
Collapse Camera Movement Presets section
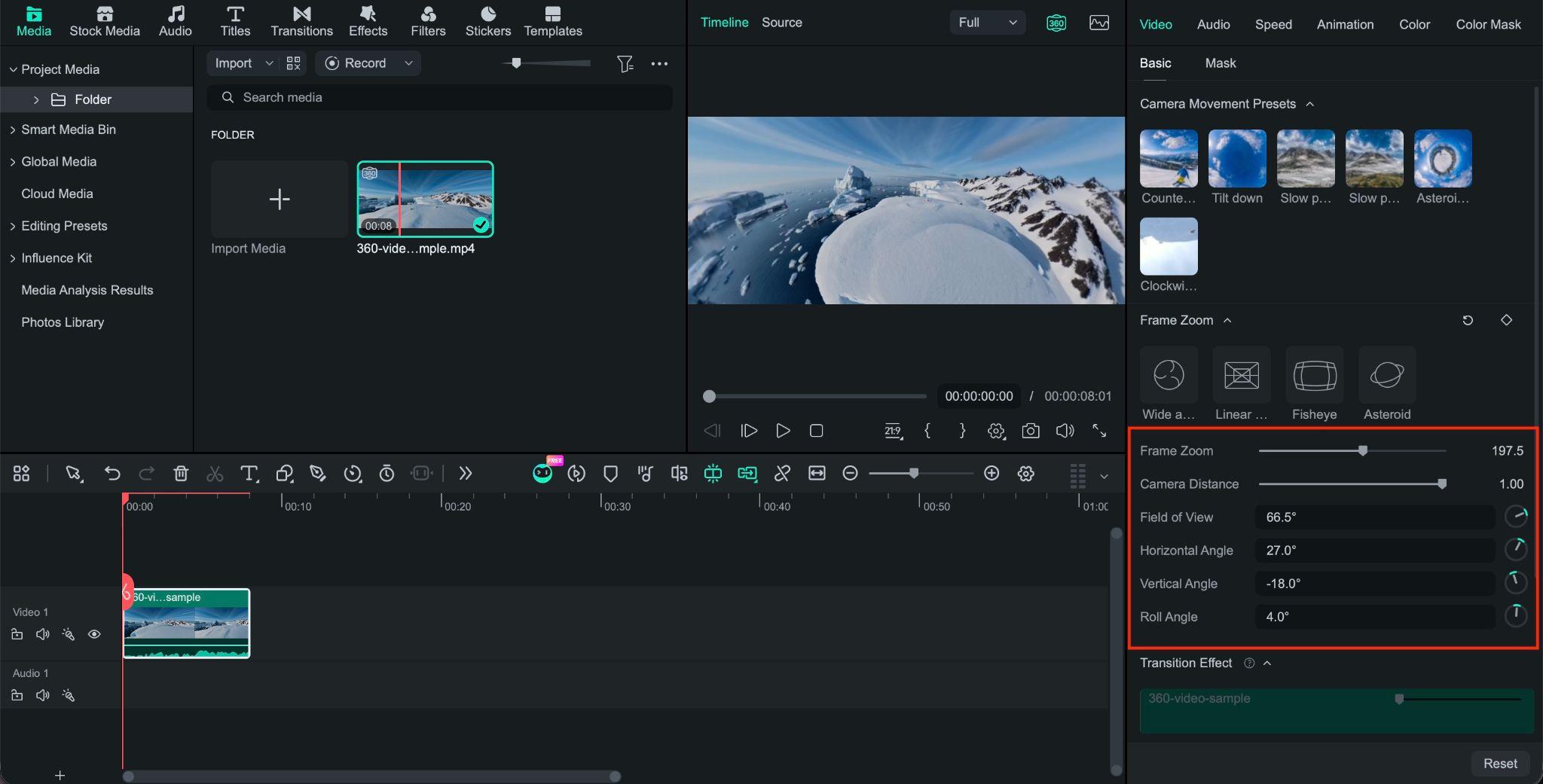[1310, 104]
